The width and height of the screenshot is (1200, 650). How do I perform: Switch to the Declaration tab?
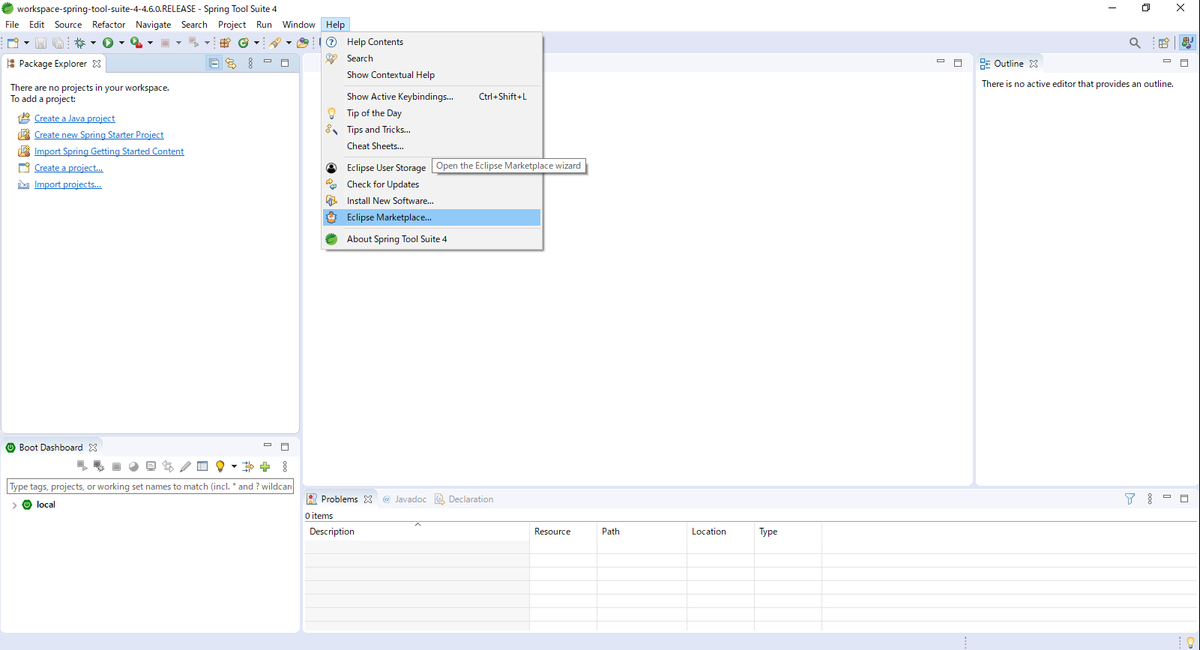coord(464,499)
